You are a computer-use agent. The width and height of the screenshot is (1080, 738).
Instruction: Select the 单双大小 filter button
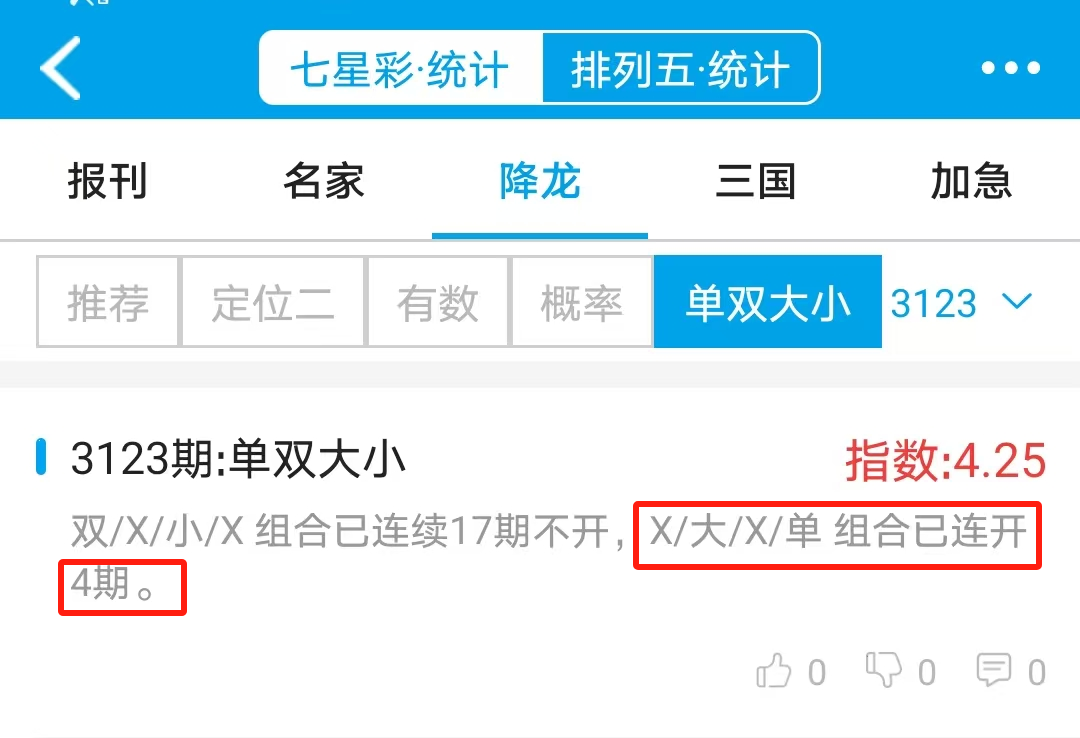(x=768, y=302)
